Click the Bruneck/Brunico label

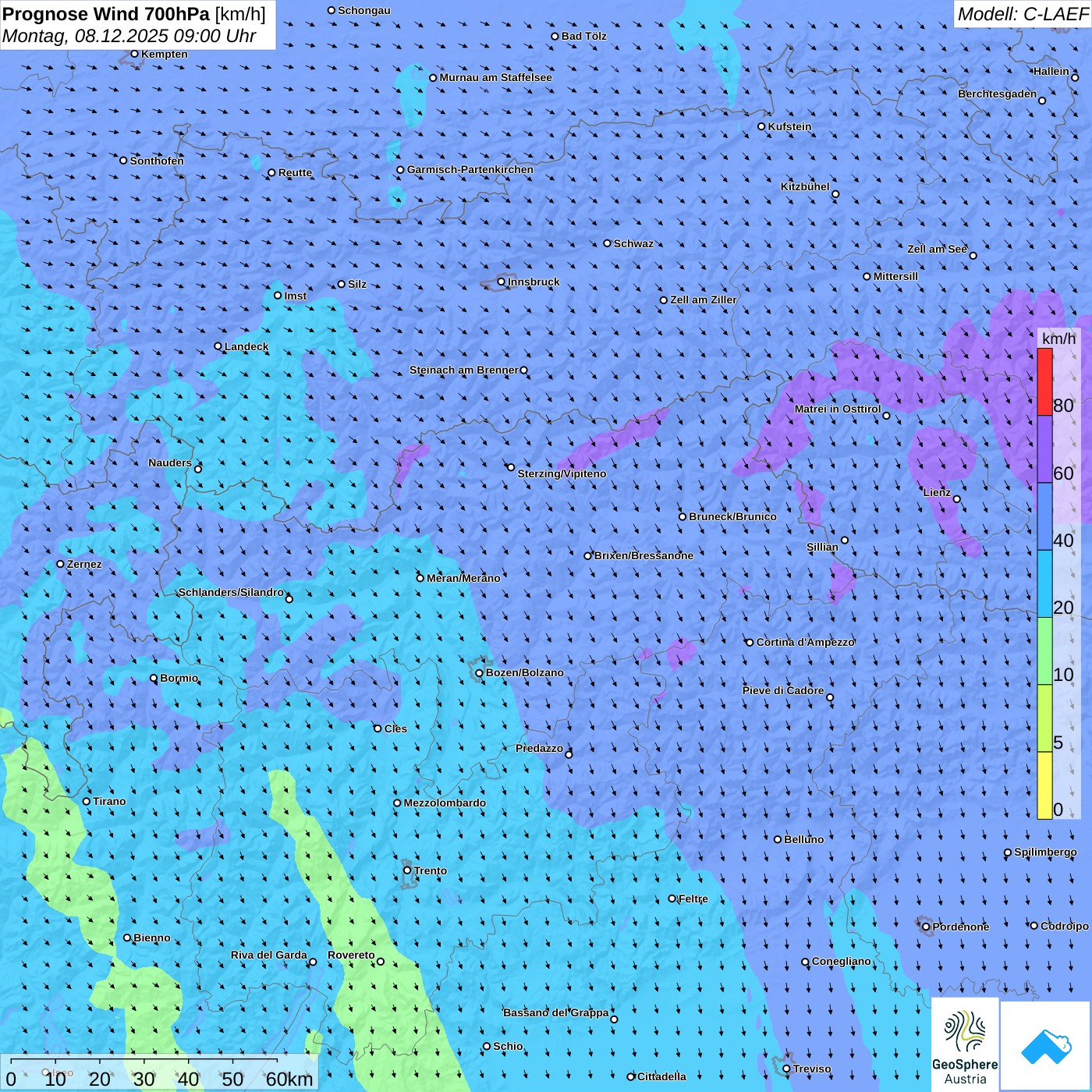(x=732, y=516)
